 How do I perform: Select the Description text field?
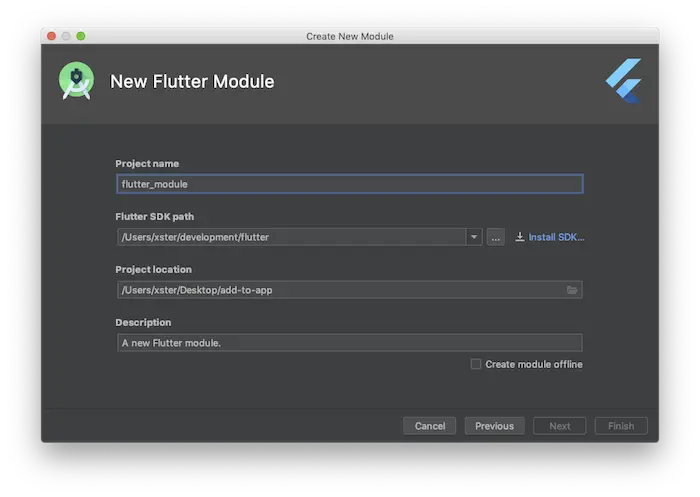point(349,343)
